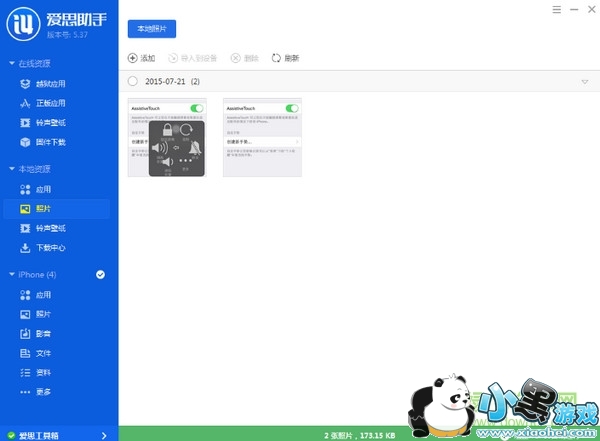Close the 爱思助手 window
This screenshot has height=441, width=600.
coord(592,10)
